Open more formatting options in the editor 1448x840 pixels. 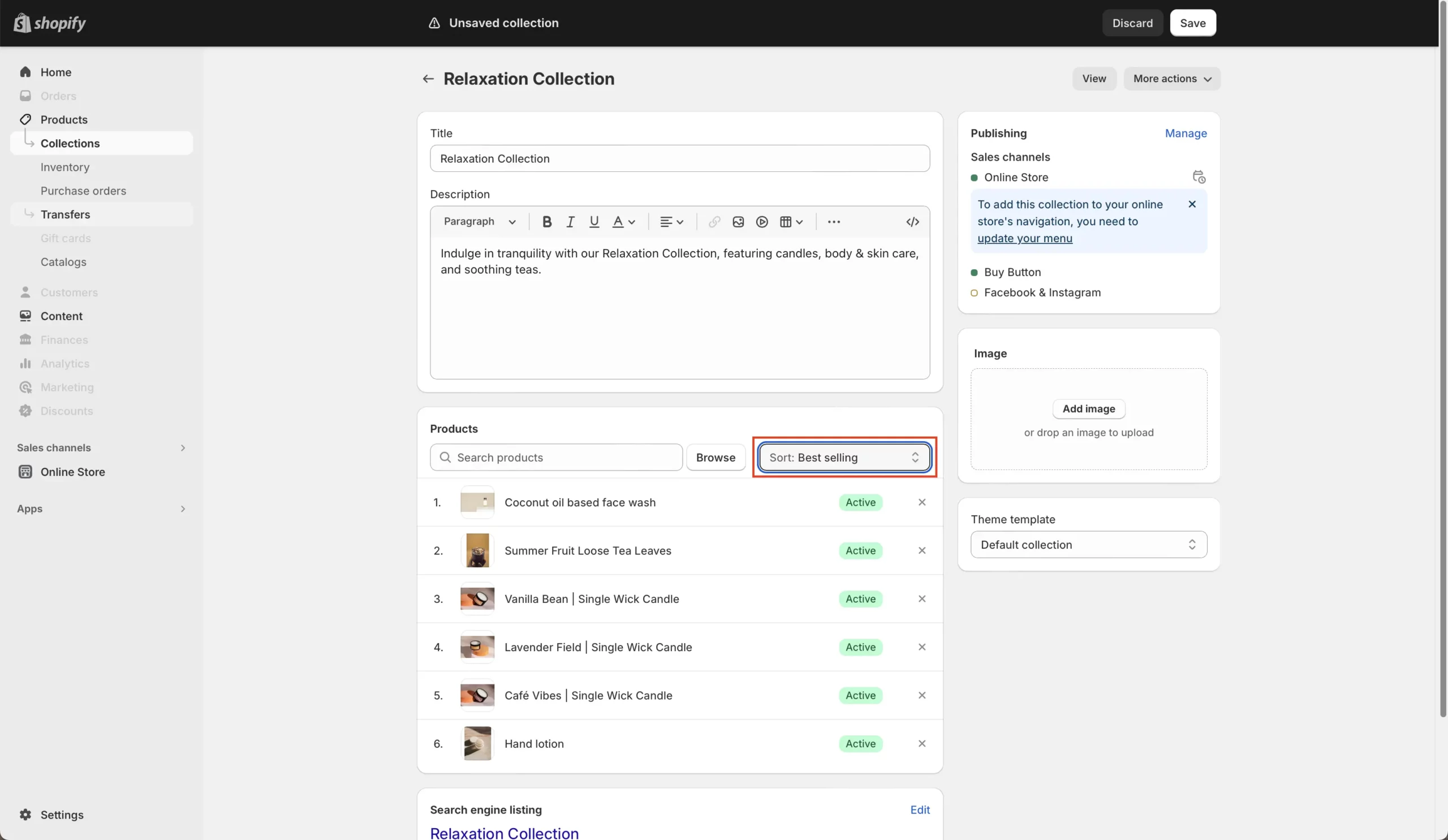pos(834,222)
